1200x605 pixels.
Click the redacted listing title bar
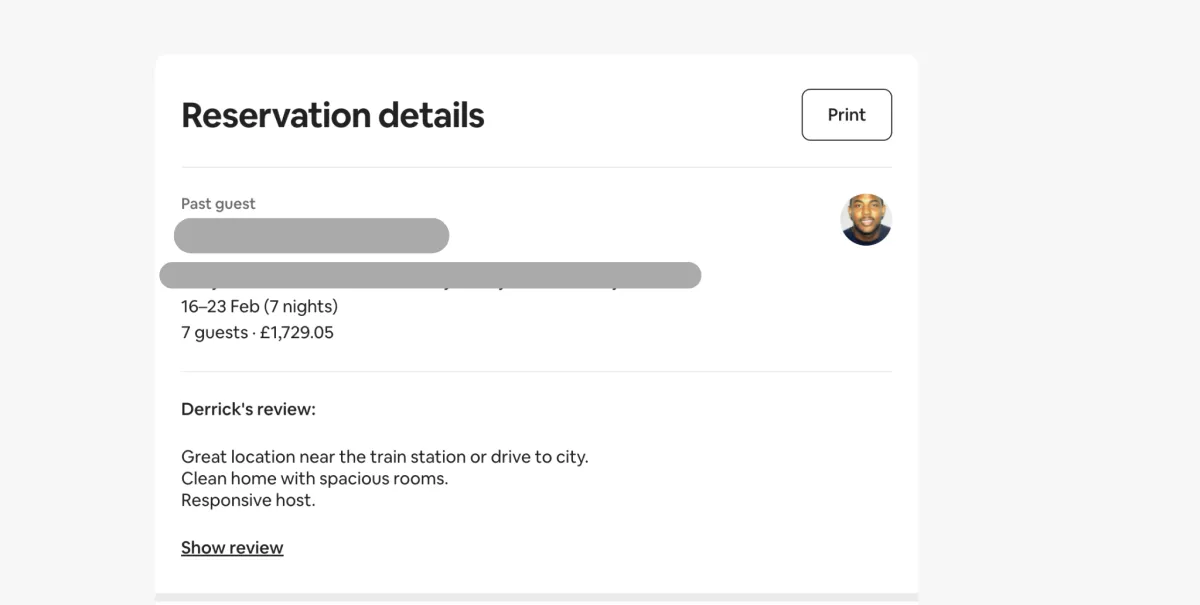430,275
